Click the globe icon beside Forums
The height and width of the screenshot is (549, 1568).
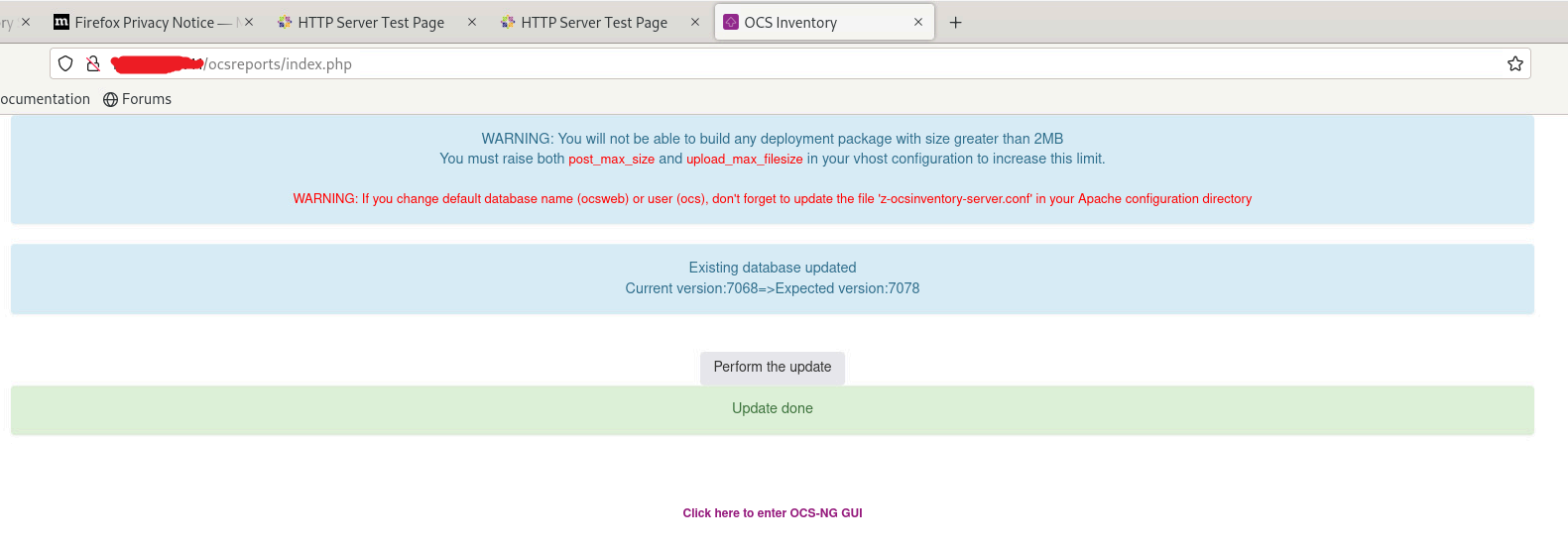(110, 99)
